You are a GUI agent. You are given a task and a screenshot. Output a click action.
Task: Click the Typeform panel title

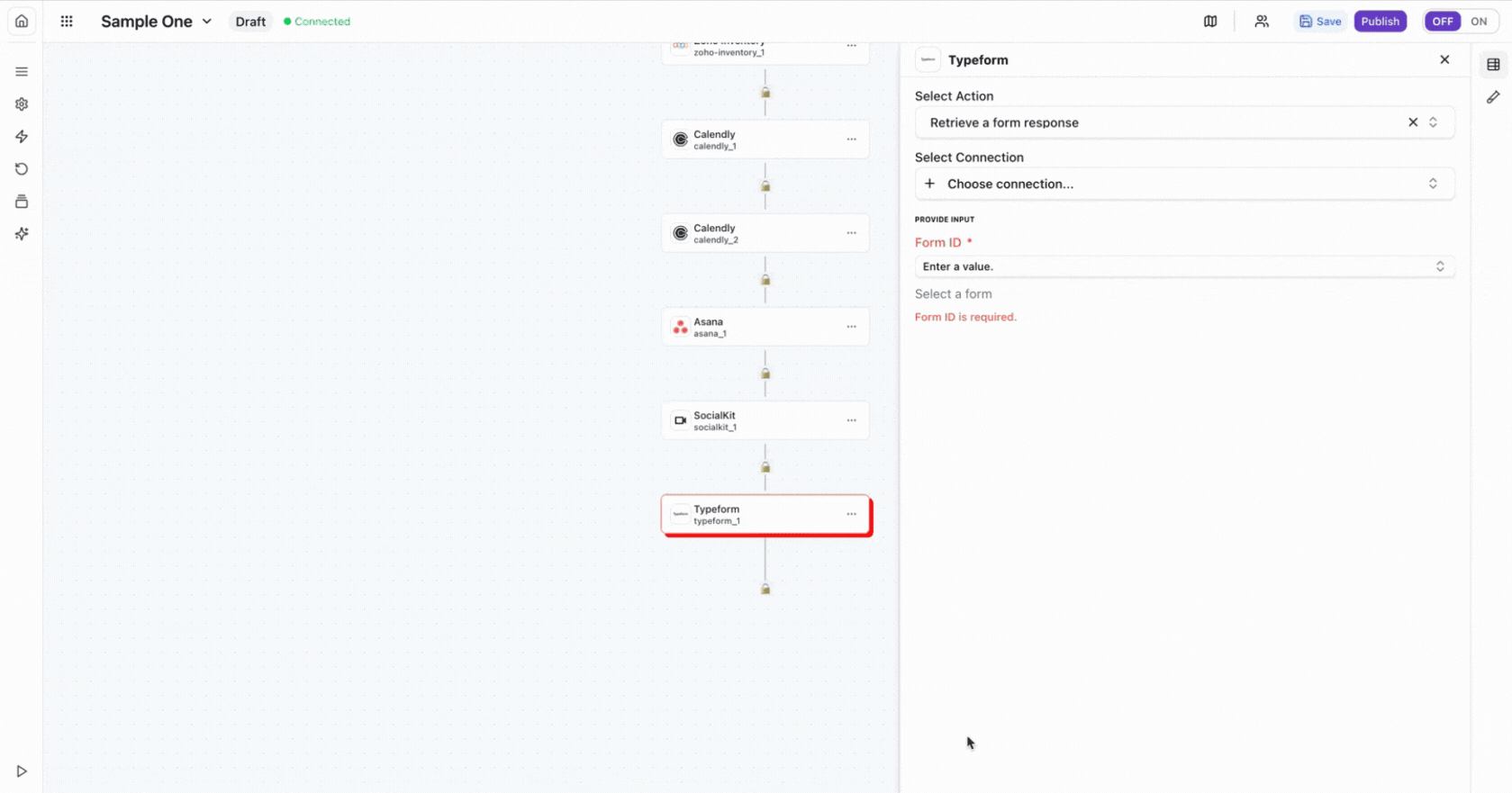978,60
